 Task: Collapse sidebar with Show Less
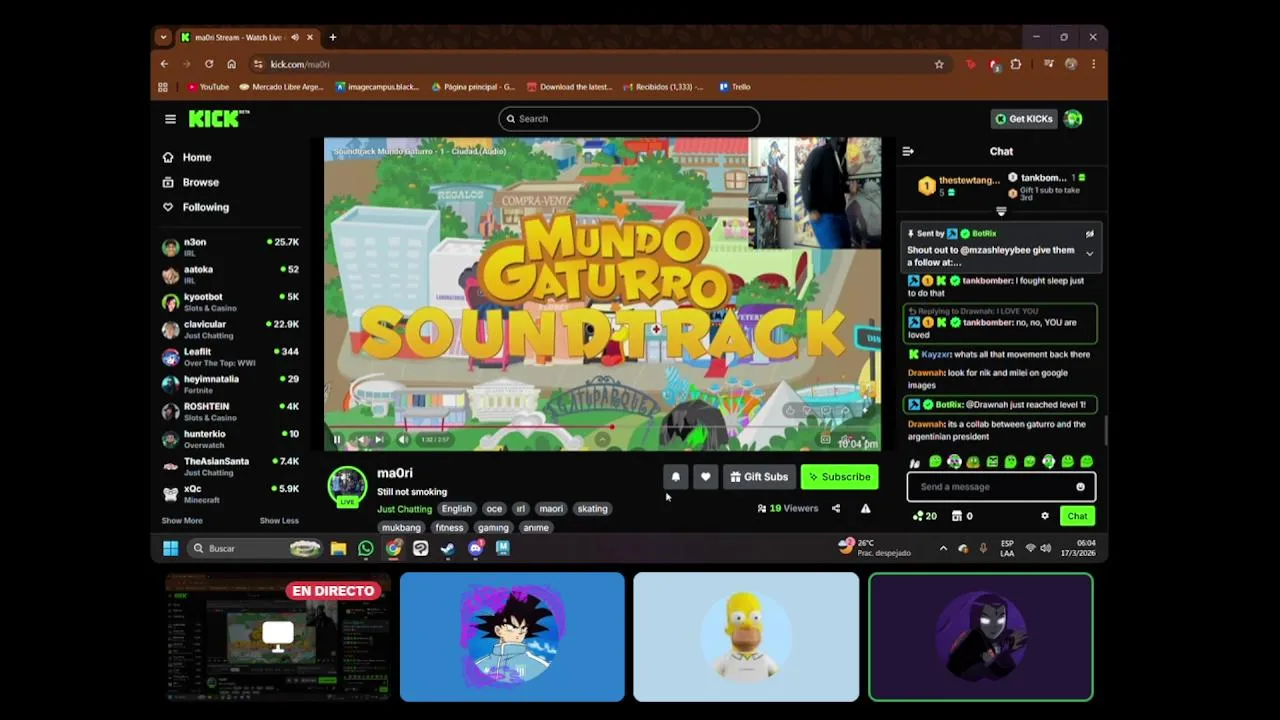[x=279, y=520]
